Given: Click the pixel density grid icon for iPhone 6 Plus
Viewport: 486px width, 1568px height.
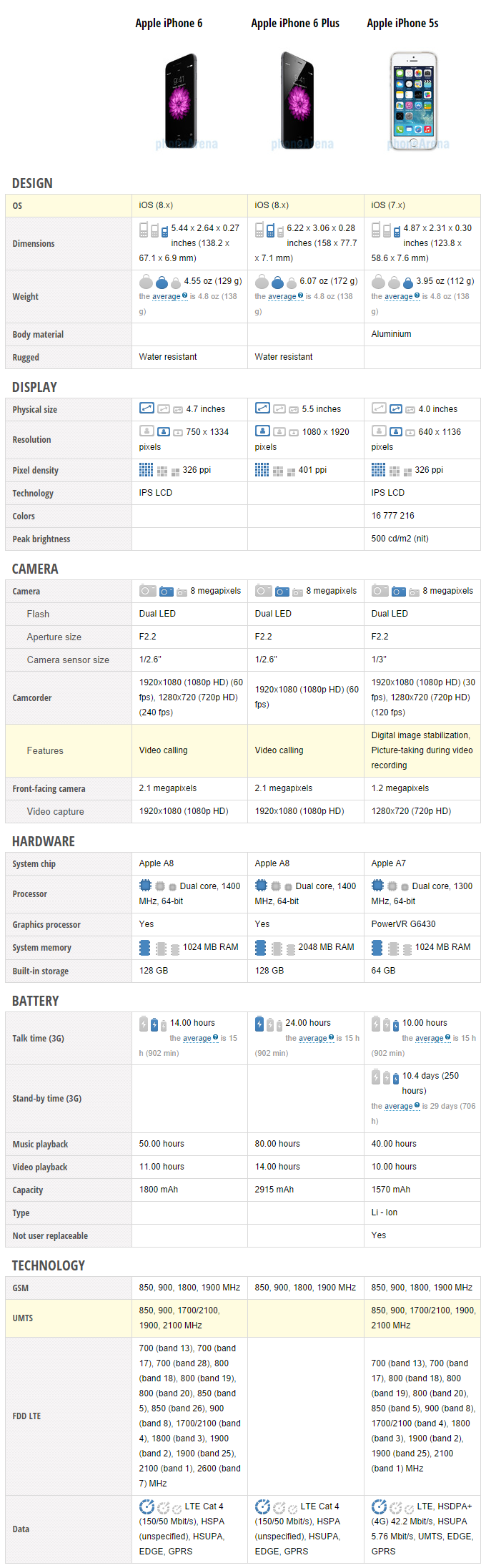Looking at the screenshot, I should (262, 469).
